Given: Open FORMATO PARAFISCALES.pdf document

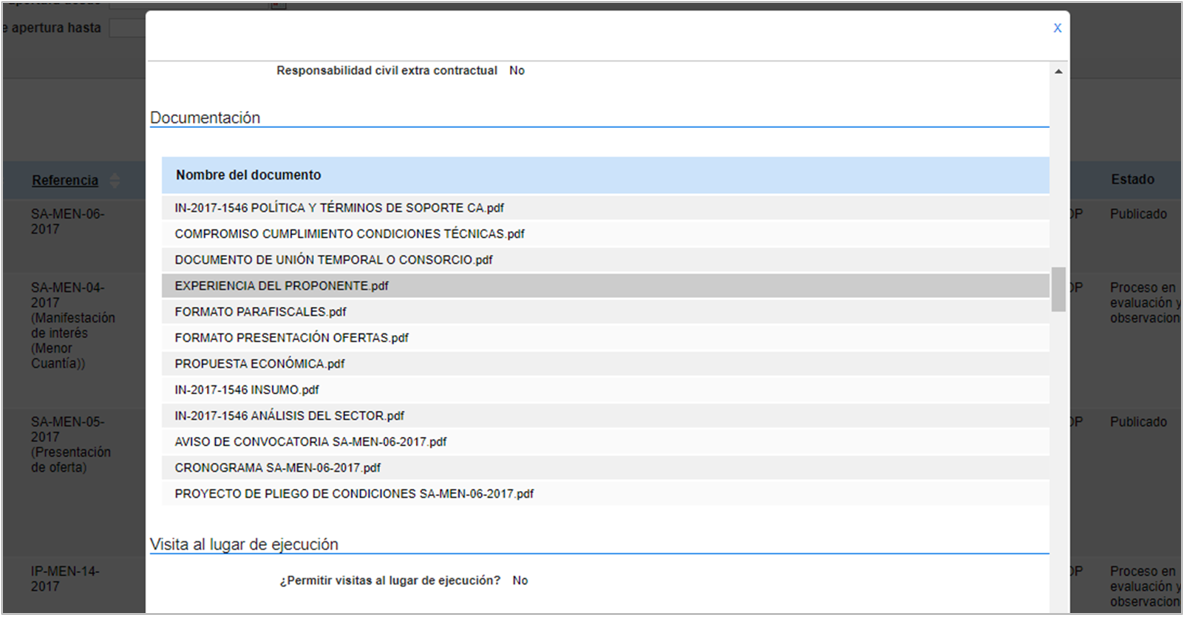Looking at the screenshot, I should [x=260, y=311].
